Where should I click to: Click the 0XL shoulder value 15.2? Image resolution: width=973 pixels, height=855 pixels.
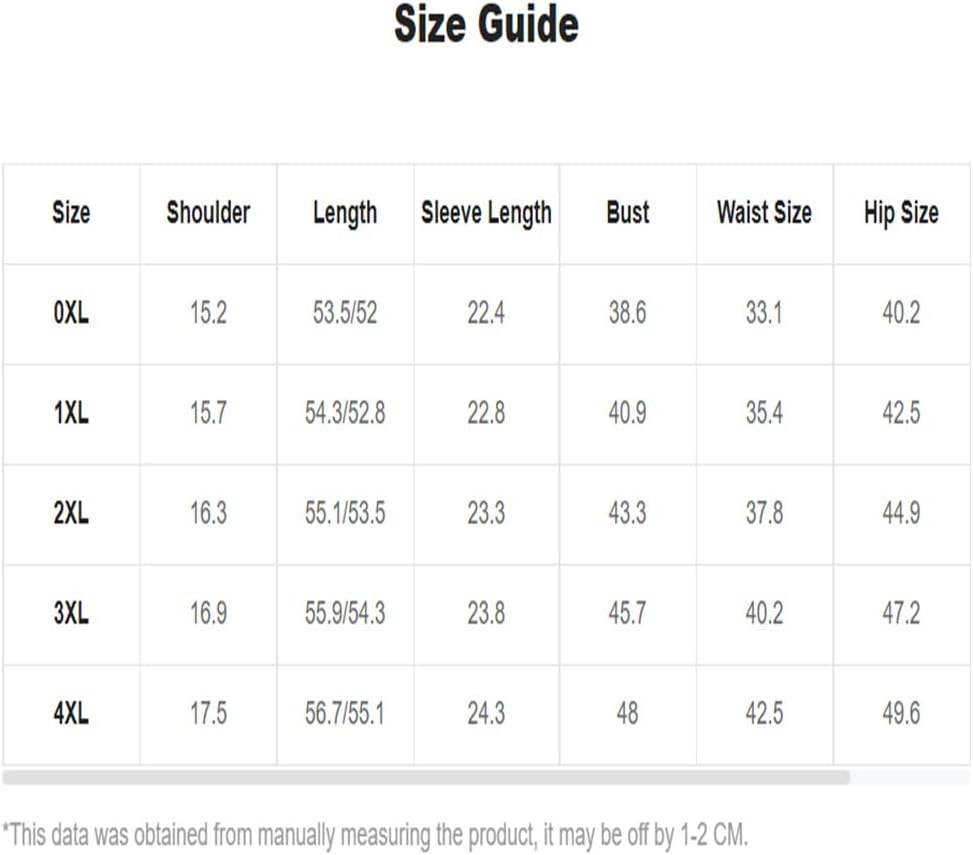(208, 313)
